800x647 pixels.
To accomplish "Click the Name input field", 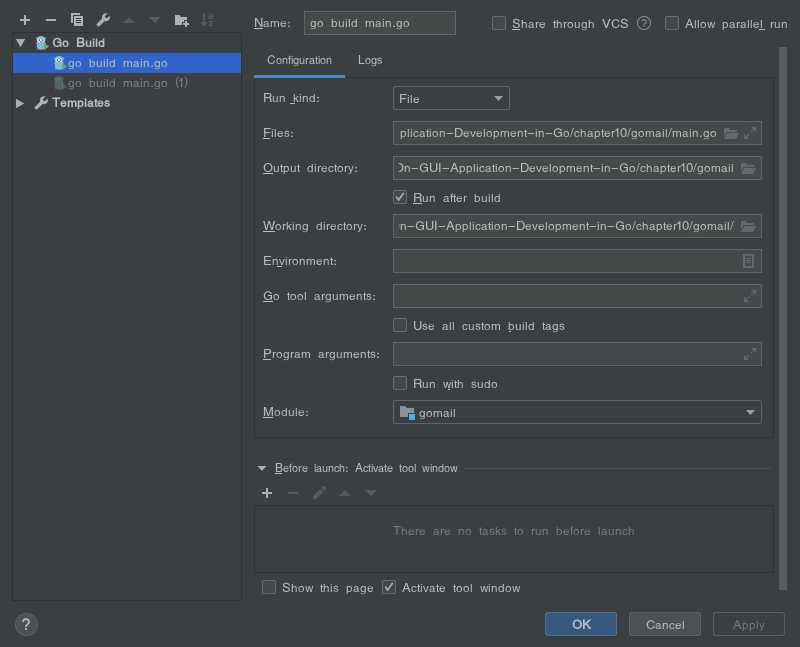I will [x=380, y=23].
